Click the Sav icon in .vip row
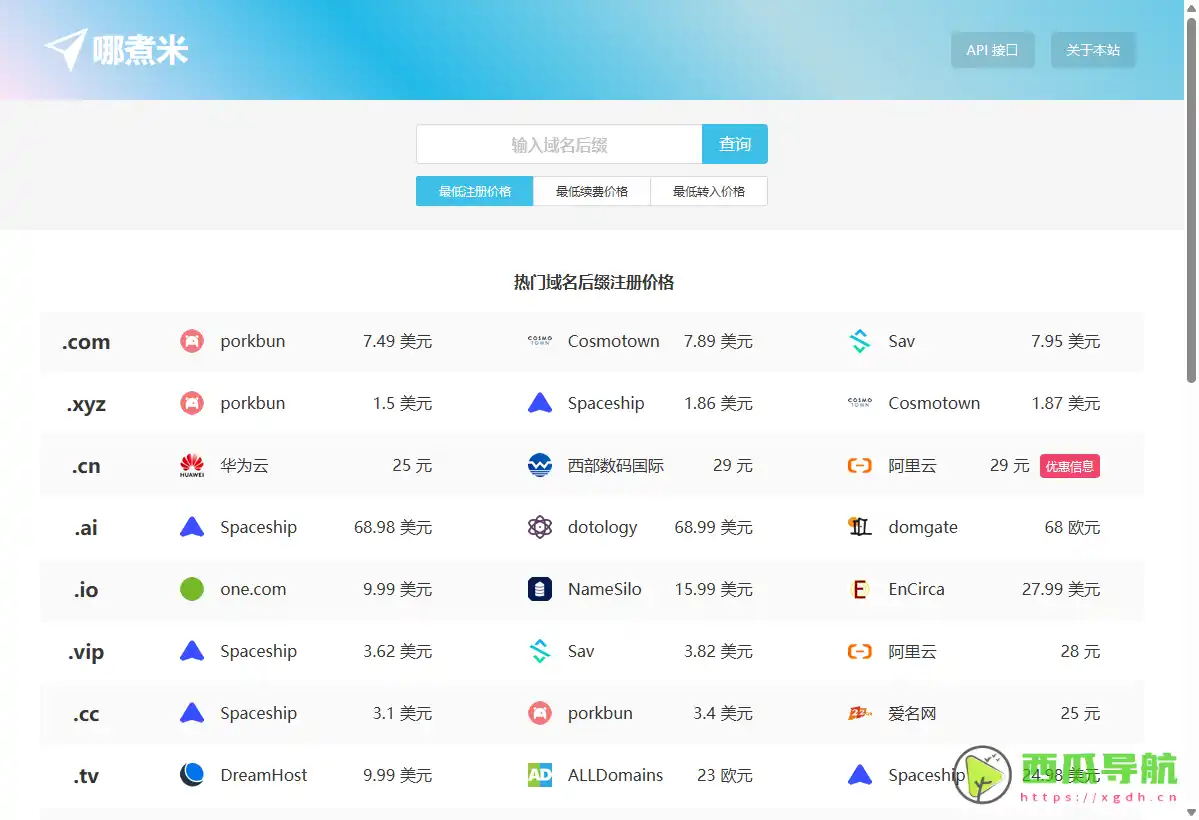 point(540,651)
